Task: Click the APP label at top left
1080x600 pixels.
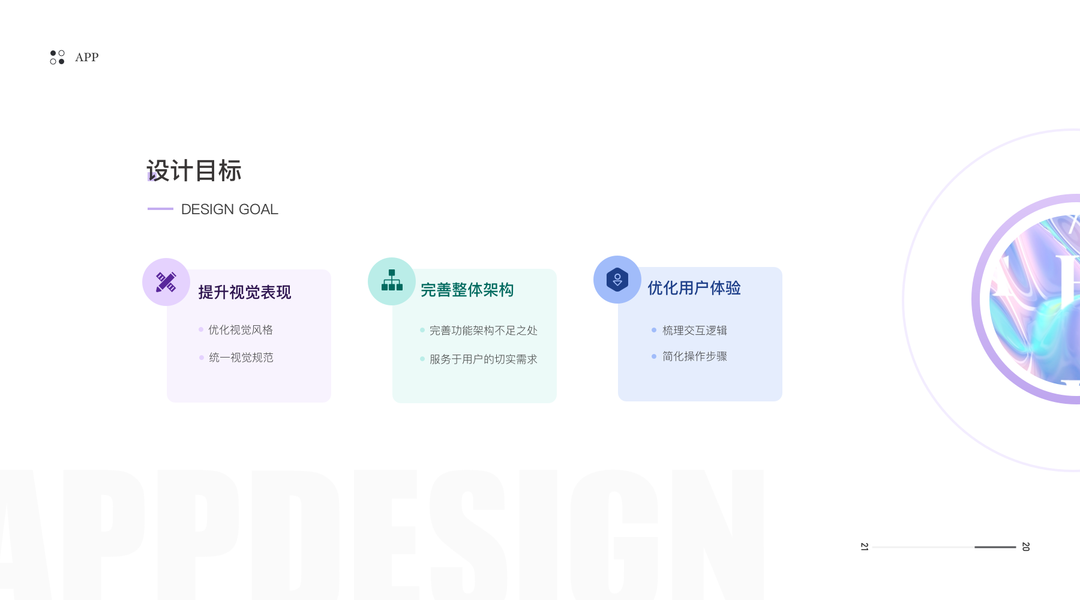Action: tap(87, 57)
